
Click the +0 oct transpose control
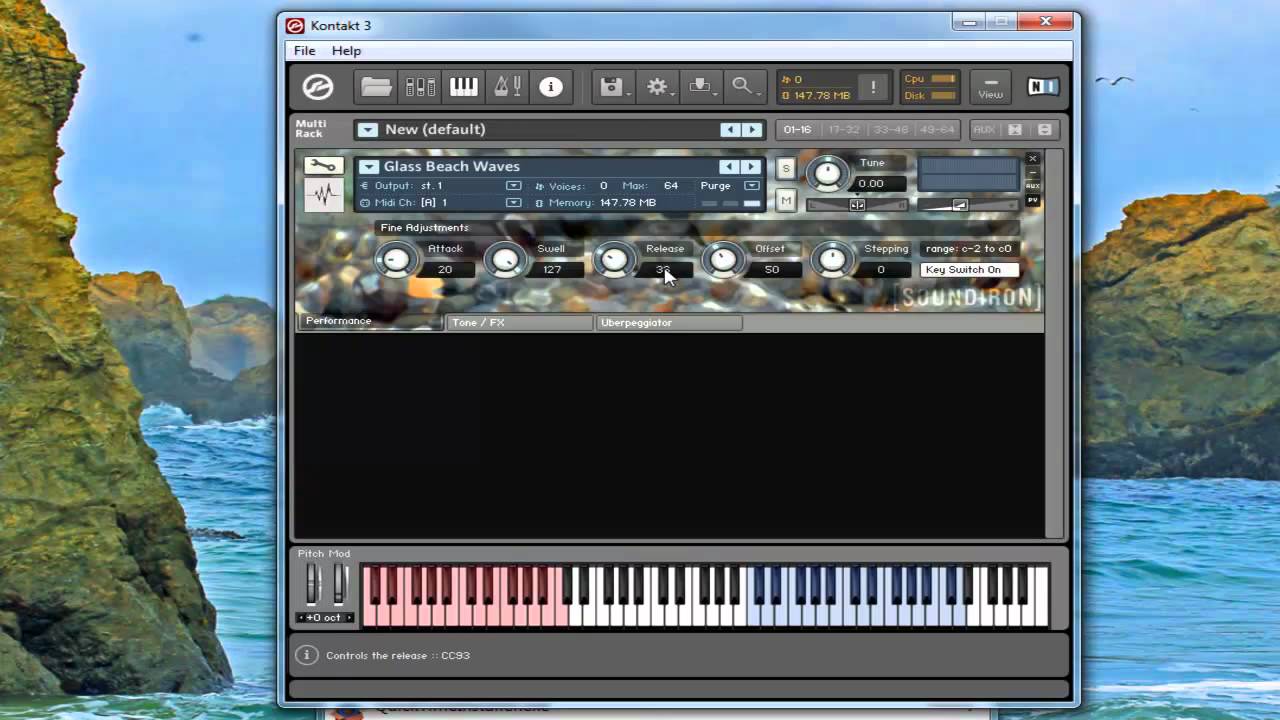click(x=323, y=617)
